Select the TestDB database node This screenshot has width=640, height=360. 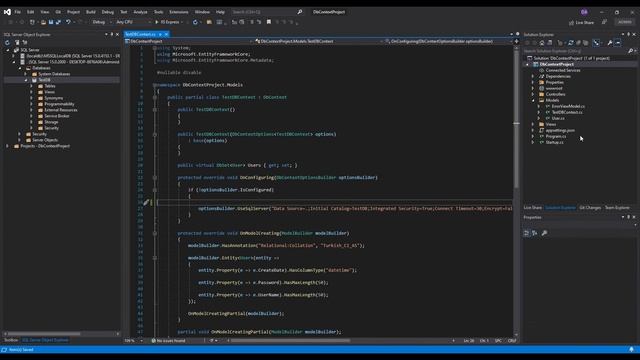(44, 80)
